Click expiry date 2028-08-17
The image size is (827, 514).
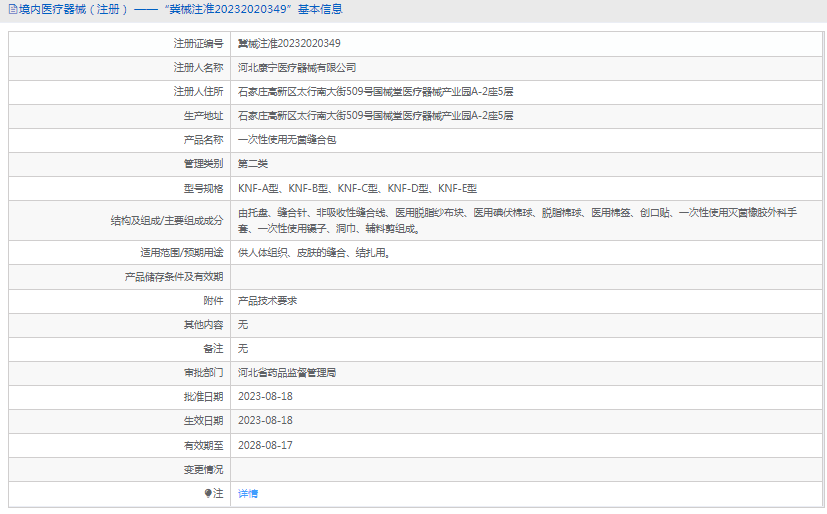(265, 445)
